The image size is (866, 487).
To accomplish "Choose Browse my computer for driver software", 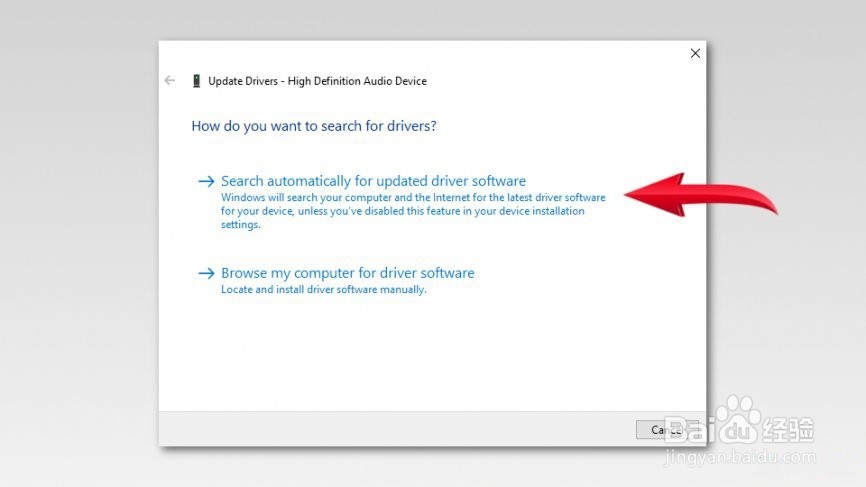I will point(347,273).
